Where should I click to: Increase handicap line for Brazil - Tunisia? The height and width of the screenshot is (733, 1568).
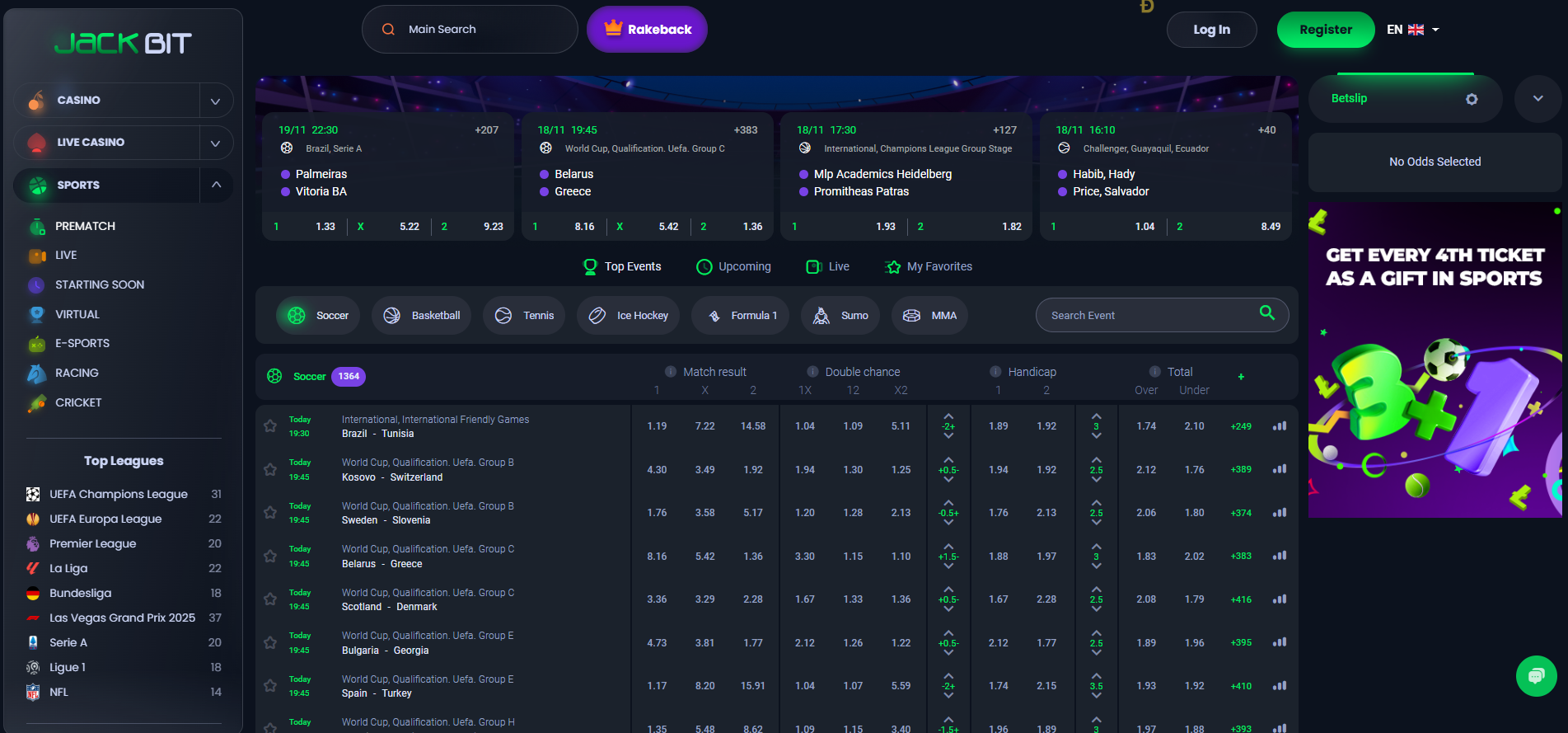948,416
